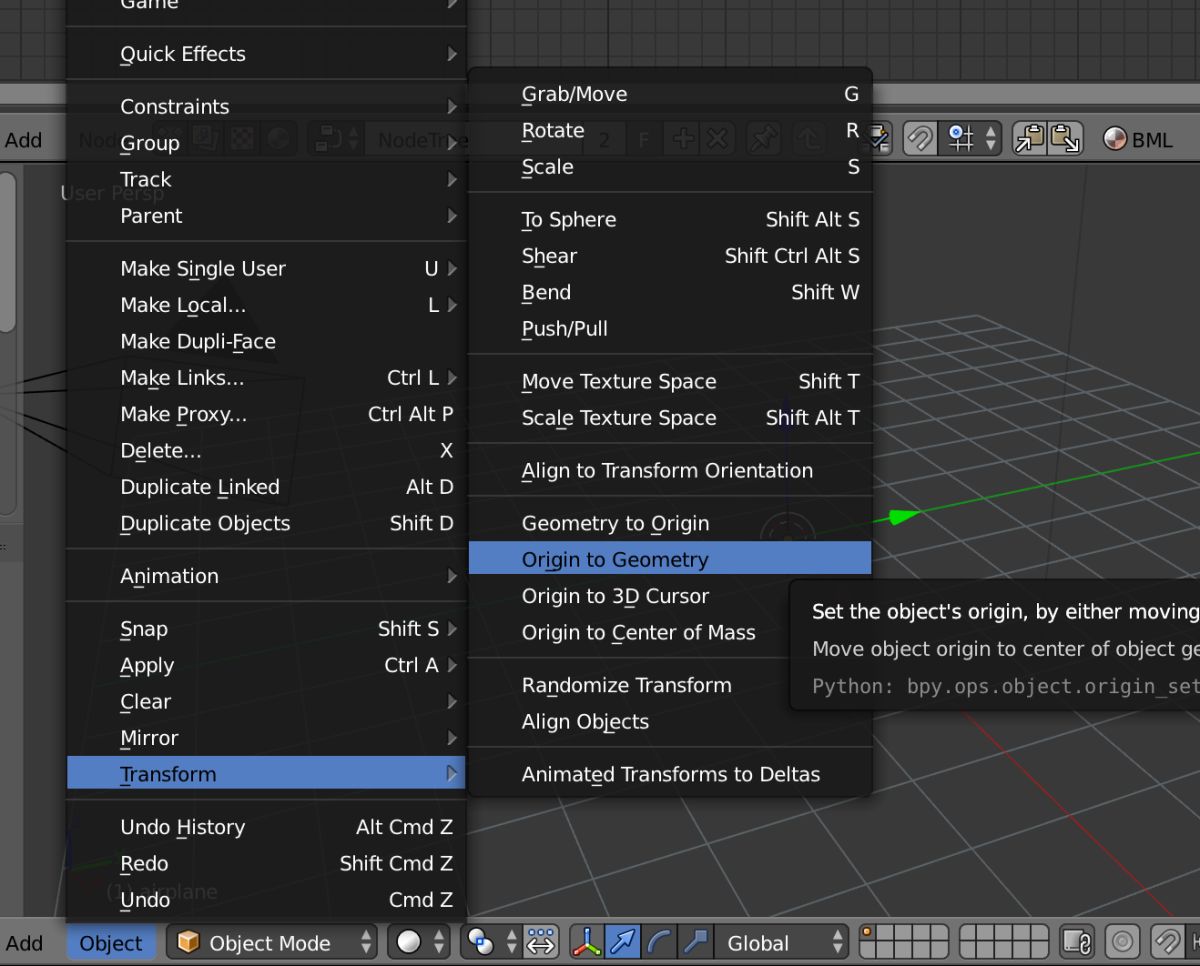Select Geometry to Origin
The height and width of the screenshot is (966, 1200).
(x=670, y=523)
